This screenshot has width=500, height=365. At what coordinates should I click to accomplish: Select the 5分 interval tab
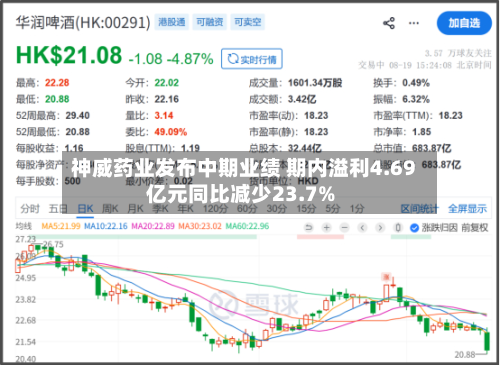(333, 209)
